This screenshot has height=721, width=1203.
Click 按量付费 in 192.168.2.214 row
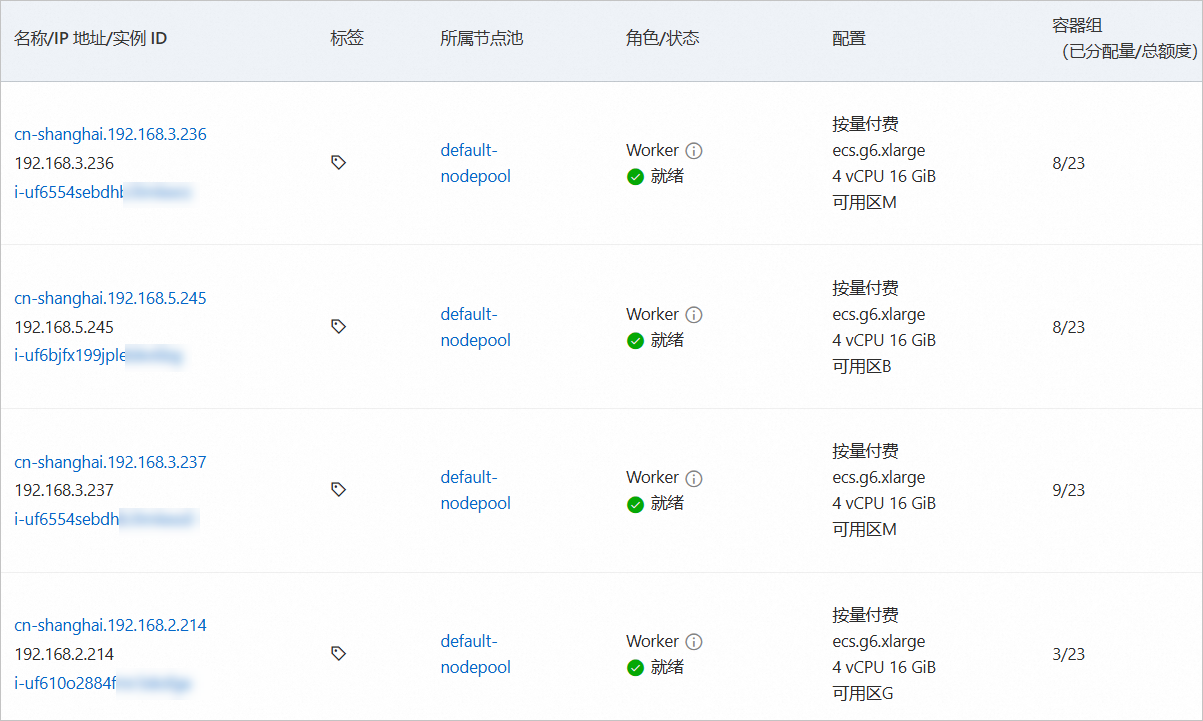tap(865, 615)
